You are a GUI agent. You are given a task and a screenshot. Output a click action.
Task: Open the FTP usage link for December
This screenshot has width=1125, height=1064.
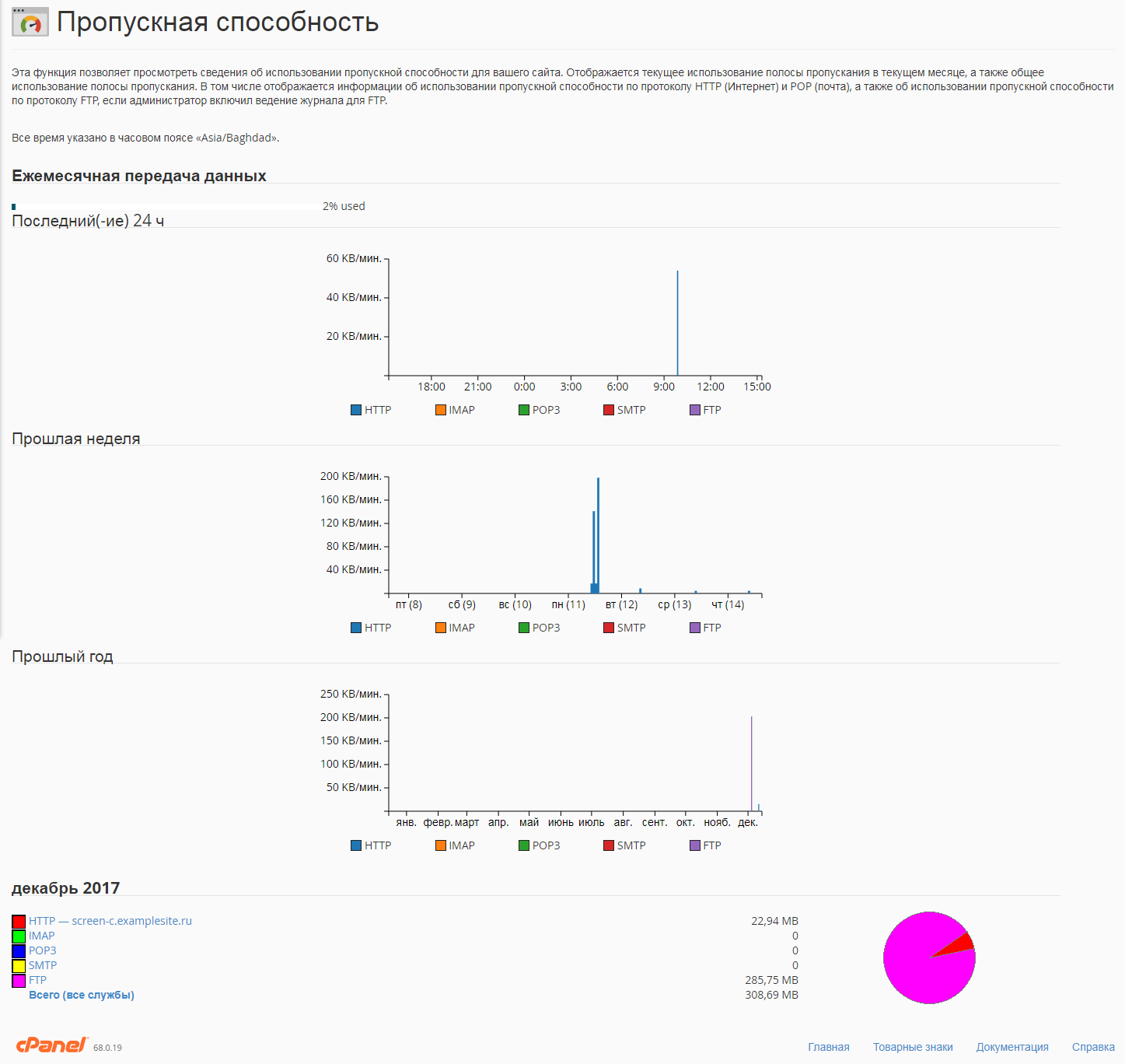pyautogui.click(x=37, y=980)
